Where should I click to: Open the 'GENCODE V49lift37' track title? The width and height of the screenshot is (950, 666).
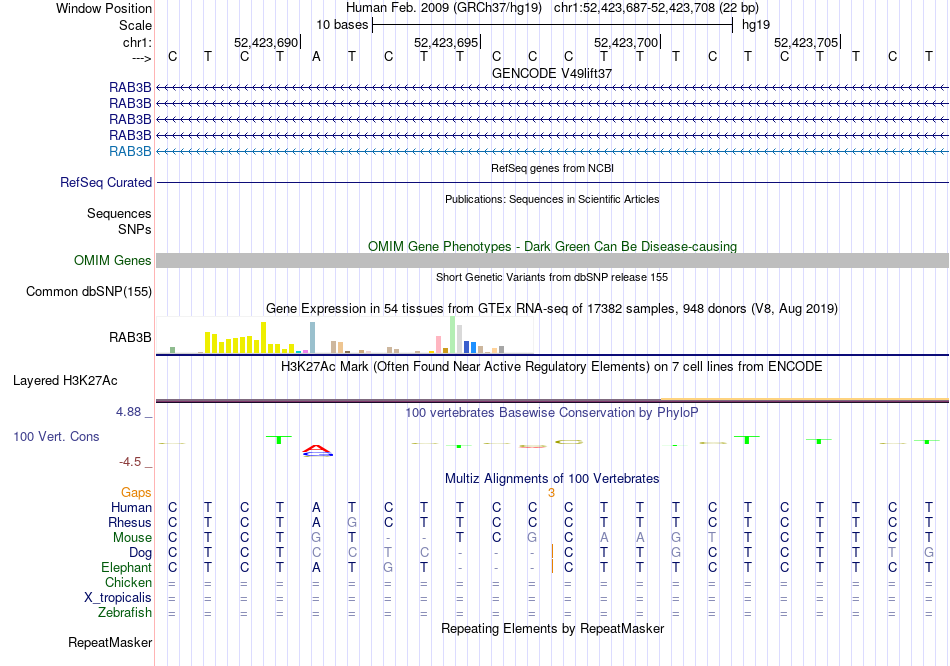tap(552, 73)
